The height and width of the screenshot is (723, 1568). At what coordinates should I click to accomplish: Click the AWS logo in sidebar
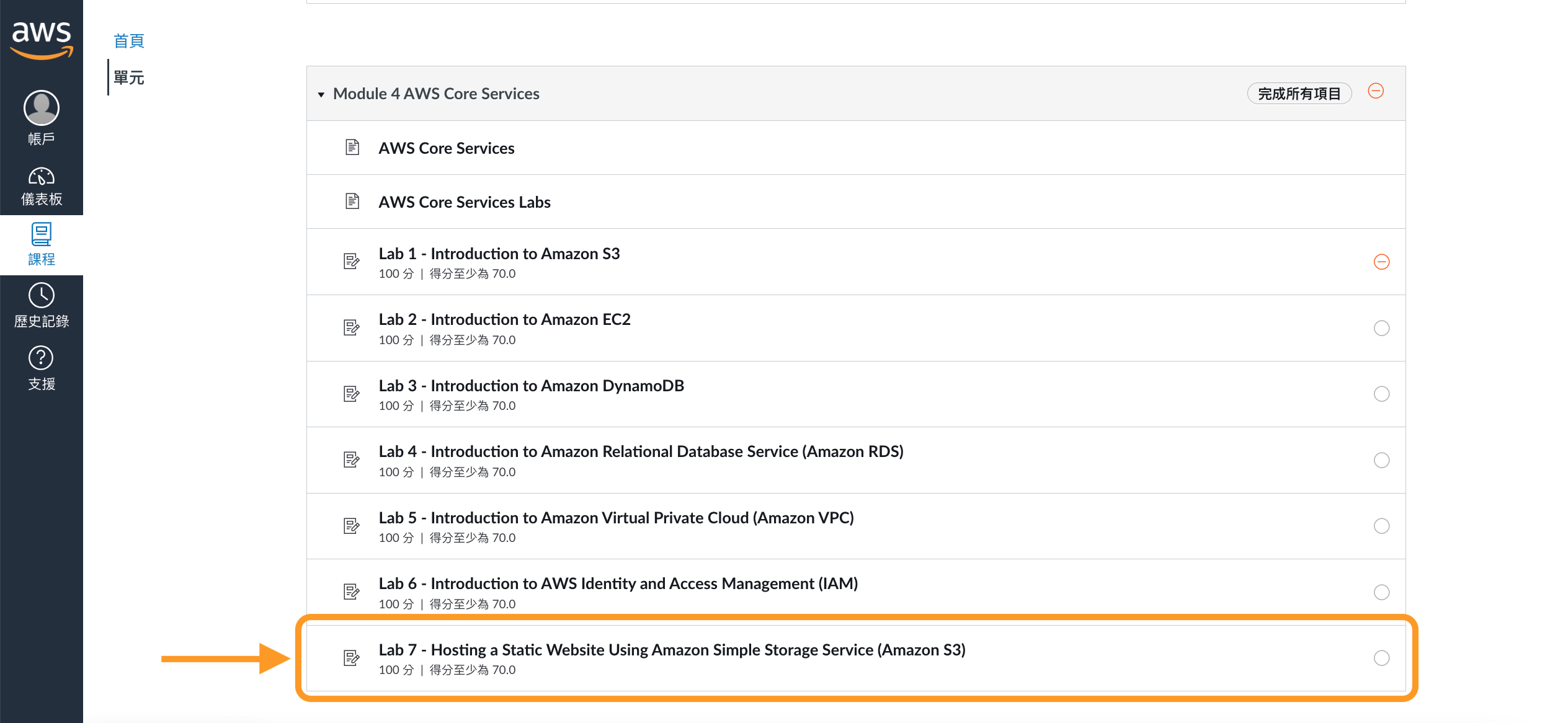[x=42, y=38]
